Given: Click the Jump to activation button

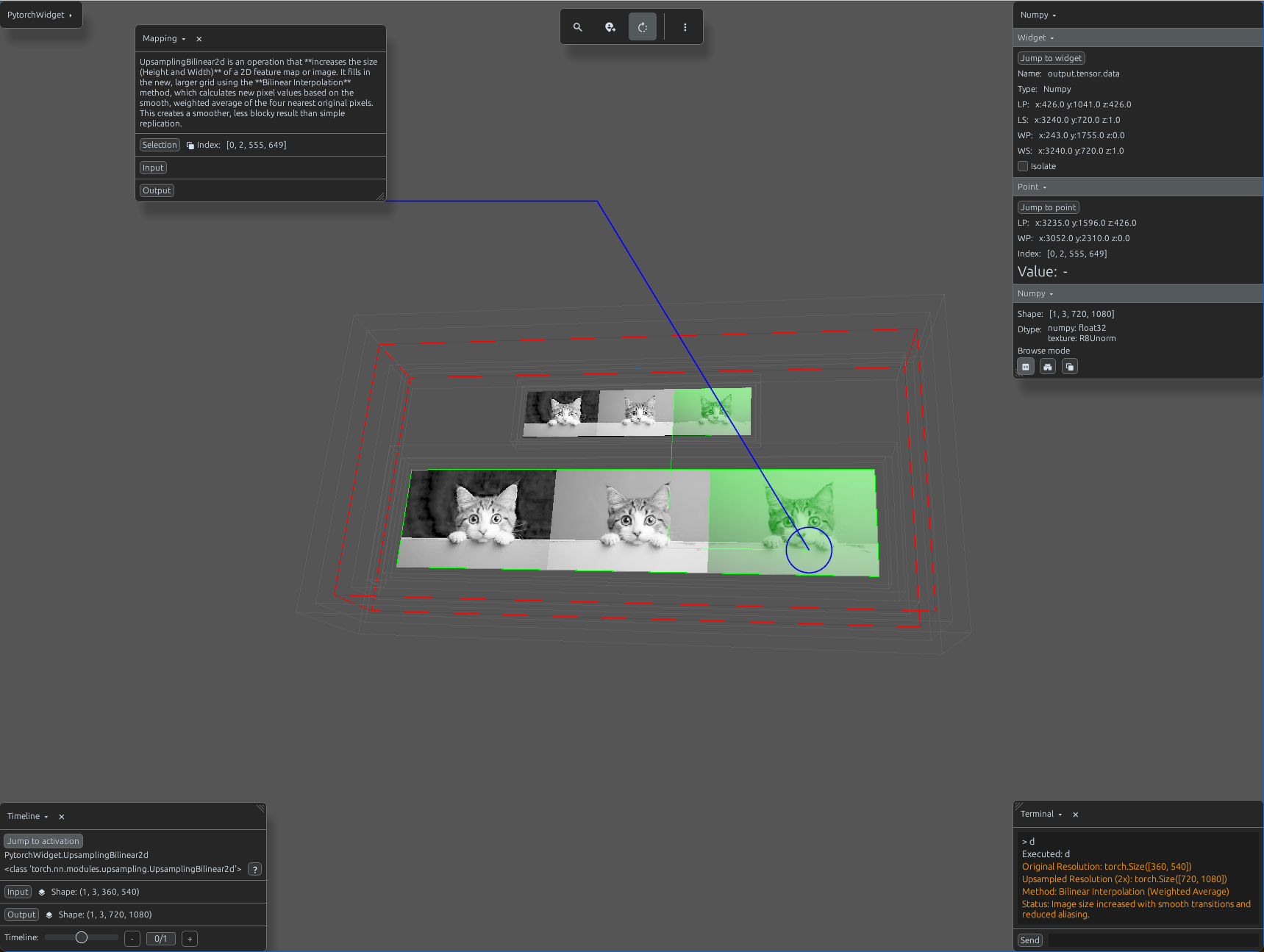Looking at the screenshot, I should 43,841.
